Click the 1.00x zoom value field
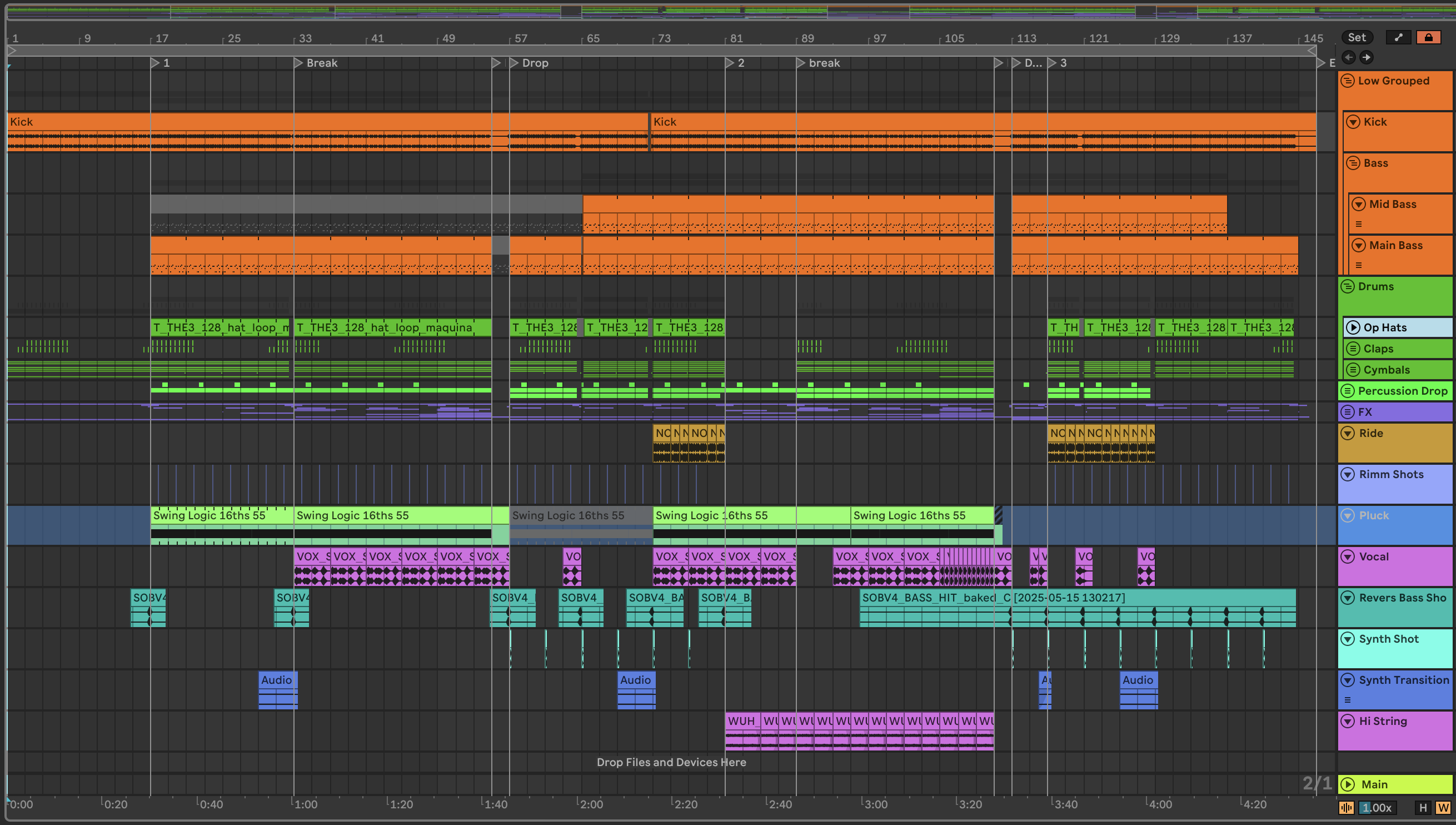The width and height of the screenshot is (1456, 825). coord(1377,808)
